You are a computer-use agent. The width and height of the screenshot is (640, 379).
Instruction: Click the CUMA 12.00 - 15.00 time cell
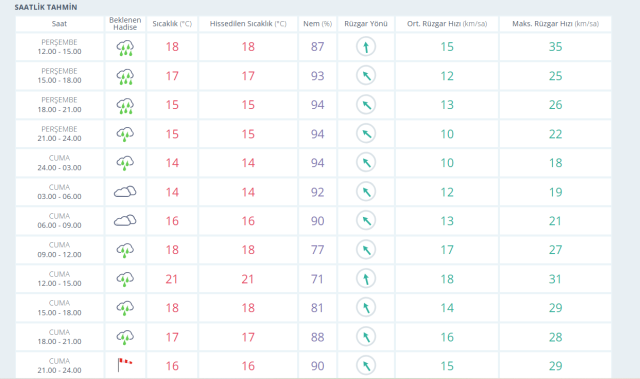point(59,279)
